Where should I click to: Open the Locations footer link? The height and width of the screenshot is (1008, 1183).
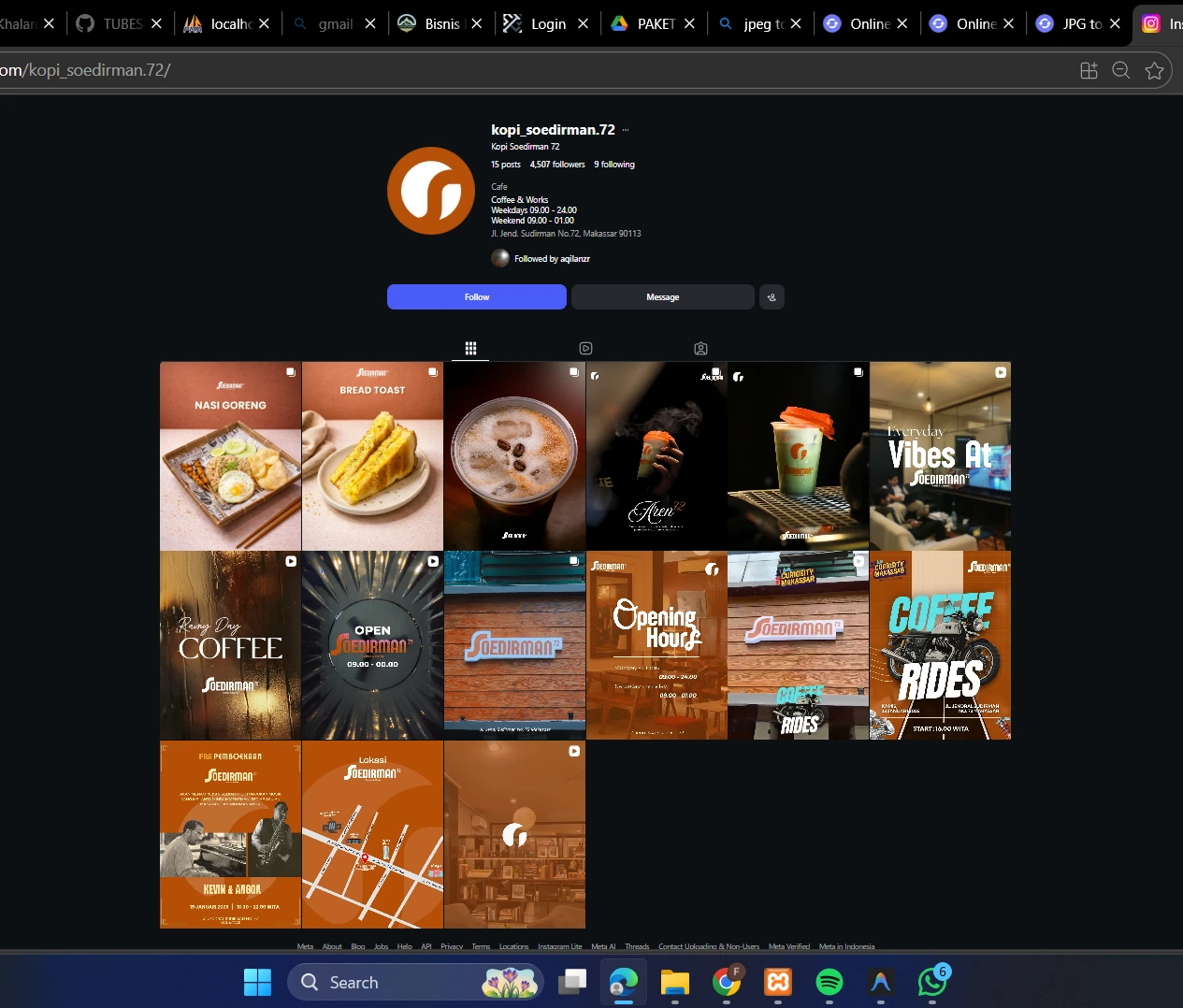point(513,946)
